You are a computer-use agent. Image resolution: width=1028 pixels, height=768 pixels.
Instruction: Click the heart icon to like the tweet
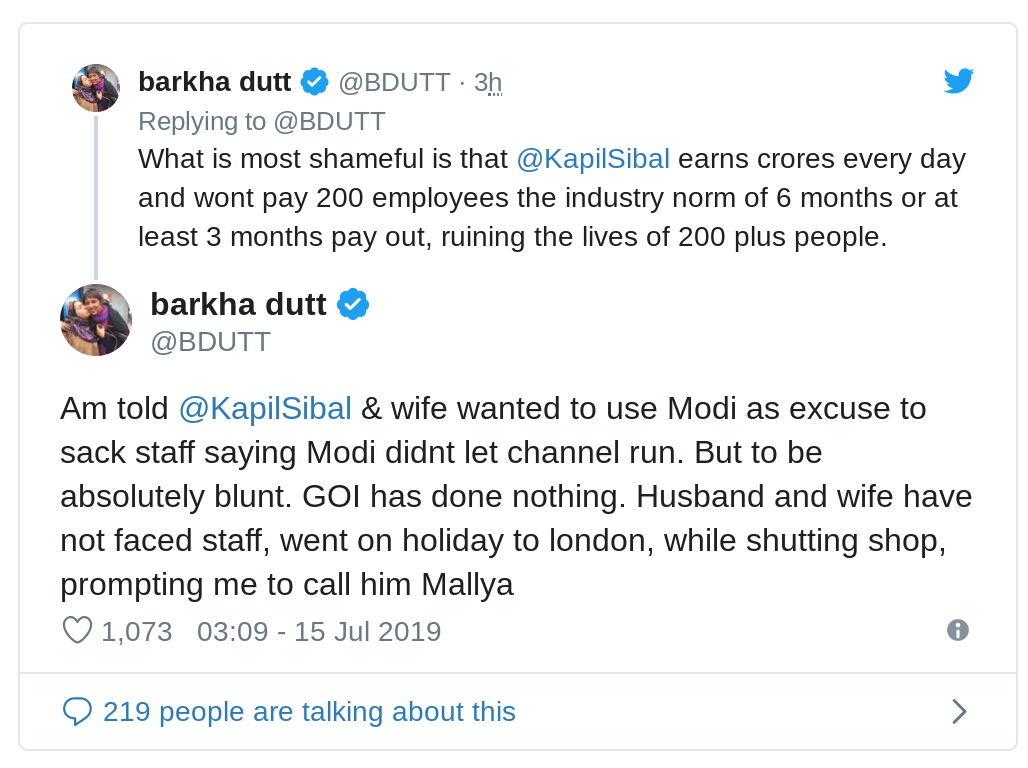tap(77, 631)
